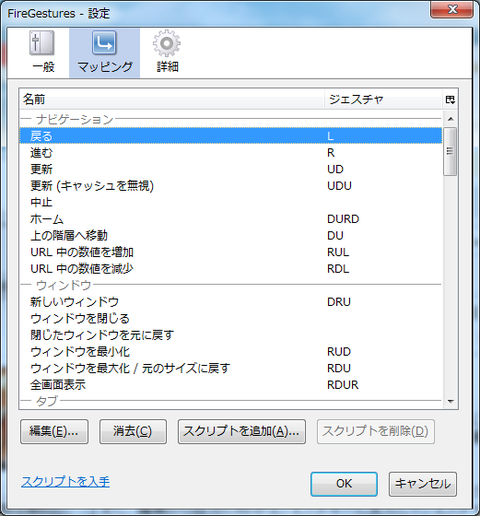Screen dimensions: 480x516
Task: Switch to the マッピング tab
Action: click(x=104, y=53)
